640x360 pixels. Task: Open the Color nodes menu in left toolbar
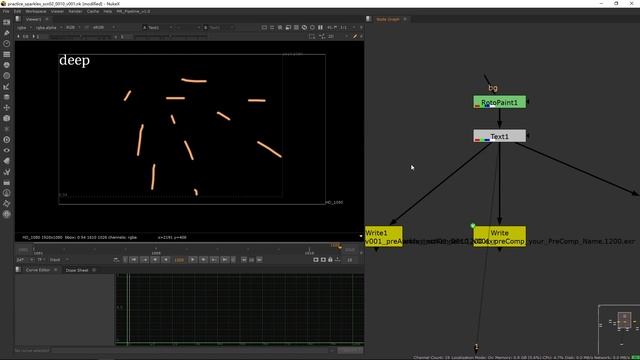pyautogui.click(x=7, y=65)
